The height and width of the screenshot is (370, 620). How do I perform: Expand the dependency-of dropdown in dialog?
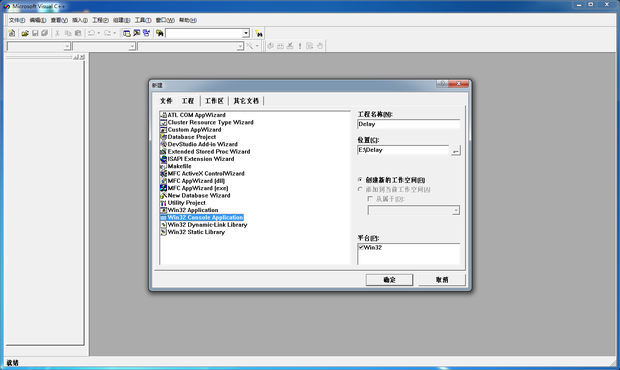tap(456, 210)
